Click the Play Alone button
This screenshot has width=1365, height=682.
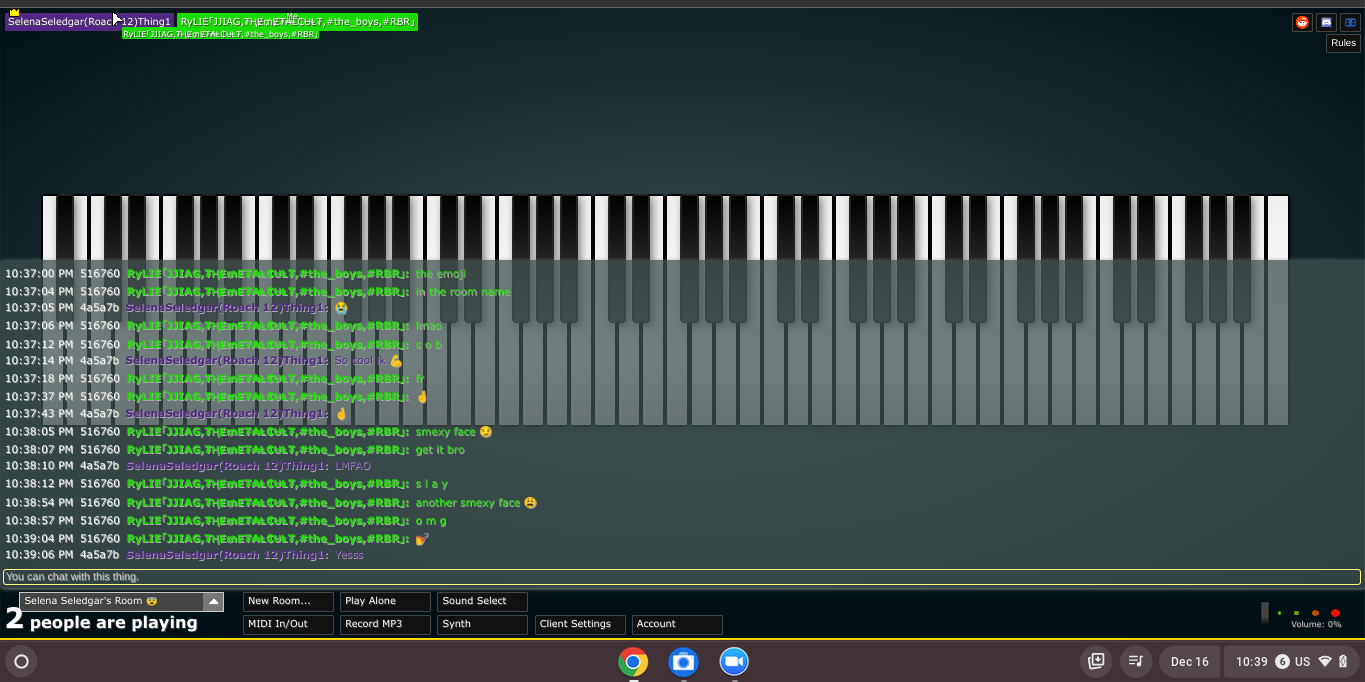tap(385, 602)
